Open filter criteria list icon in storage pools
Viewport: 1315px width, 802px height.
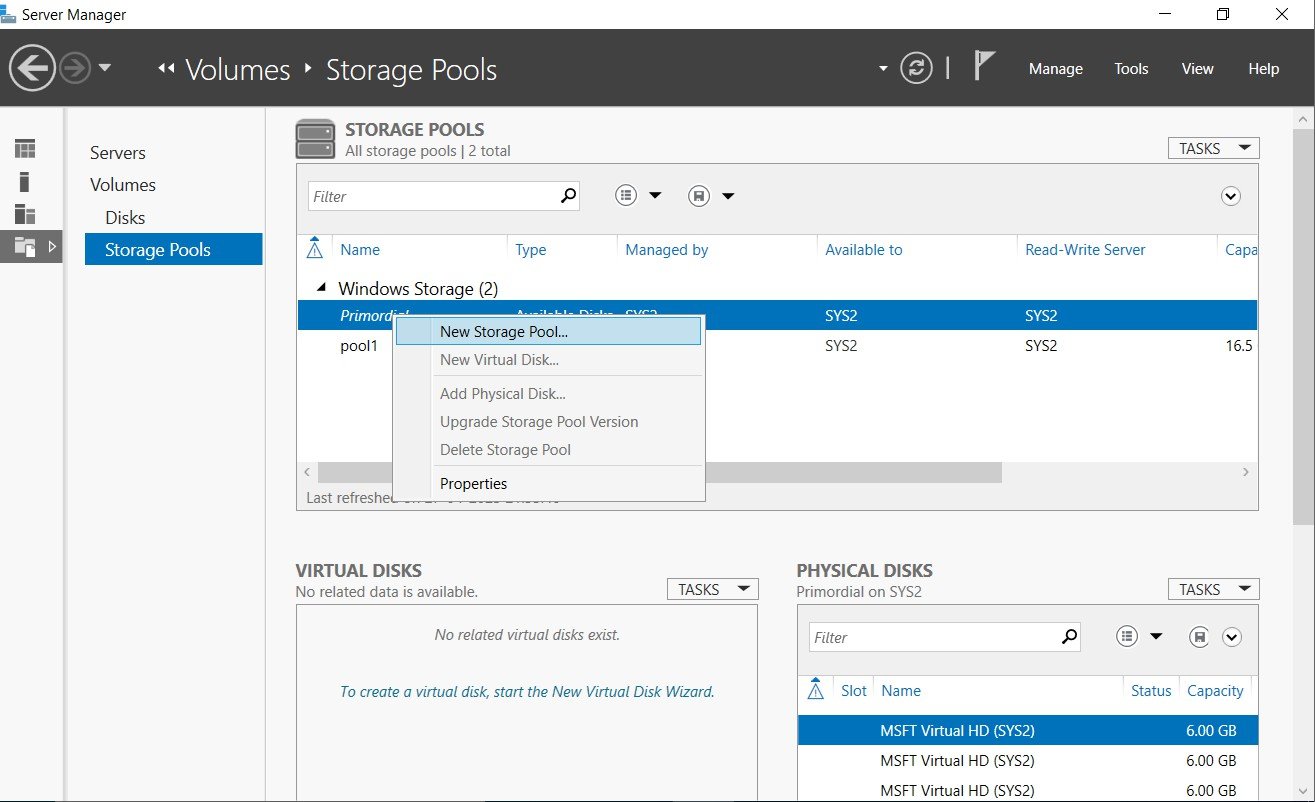tap(626, 196)
